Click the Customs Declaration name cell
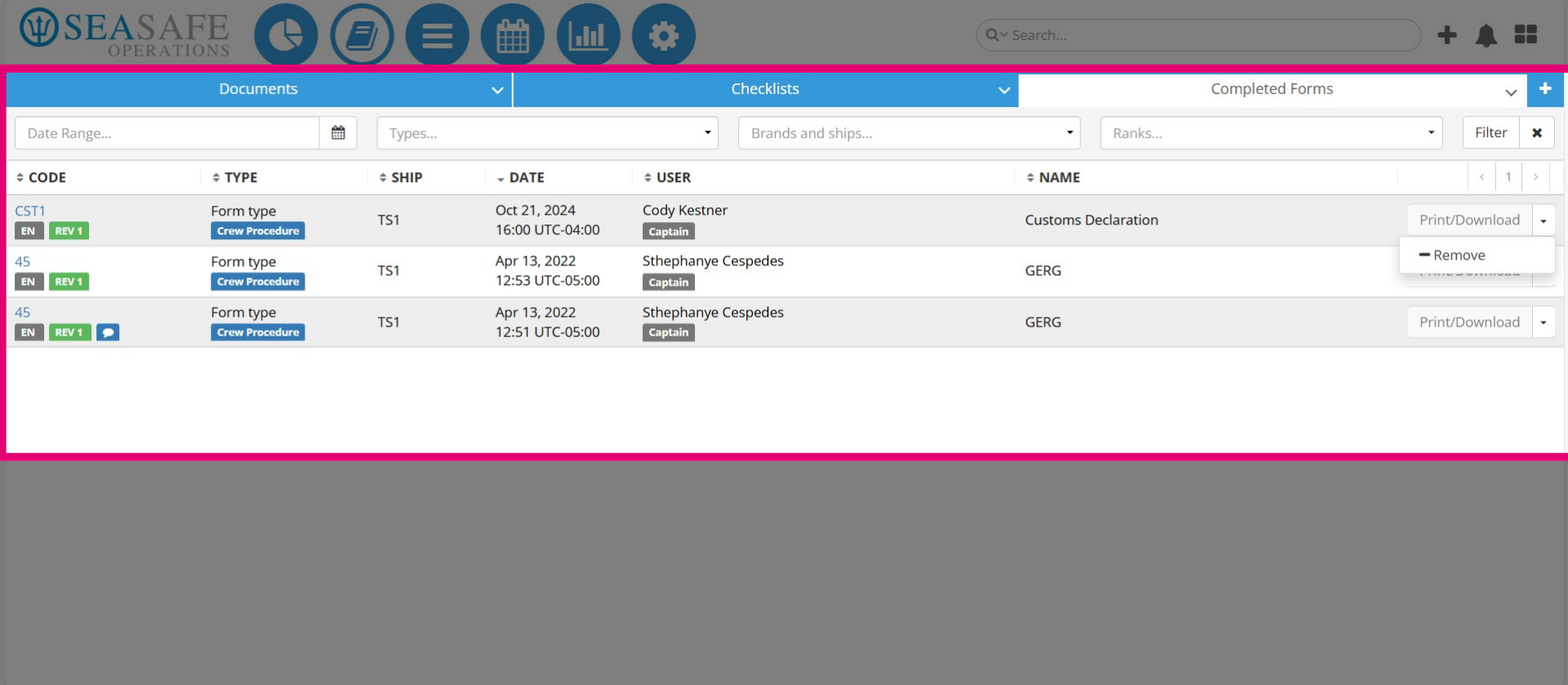This screenshot has width=1568, height=685. point(1092,220)
